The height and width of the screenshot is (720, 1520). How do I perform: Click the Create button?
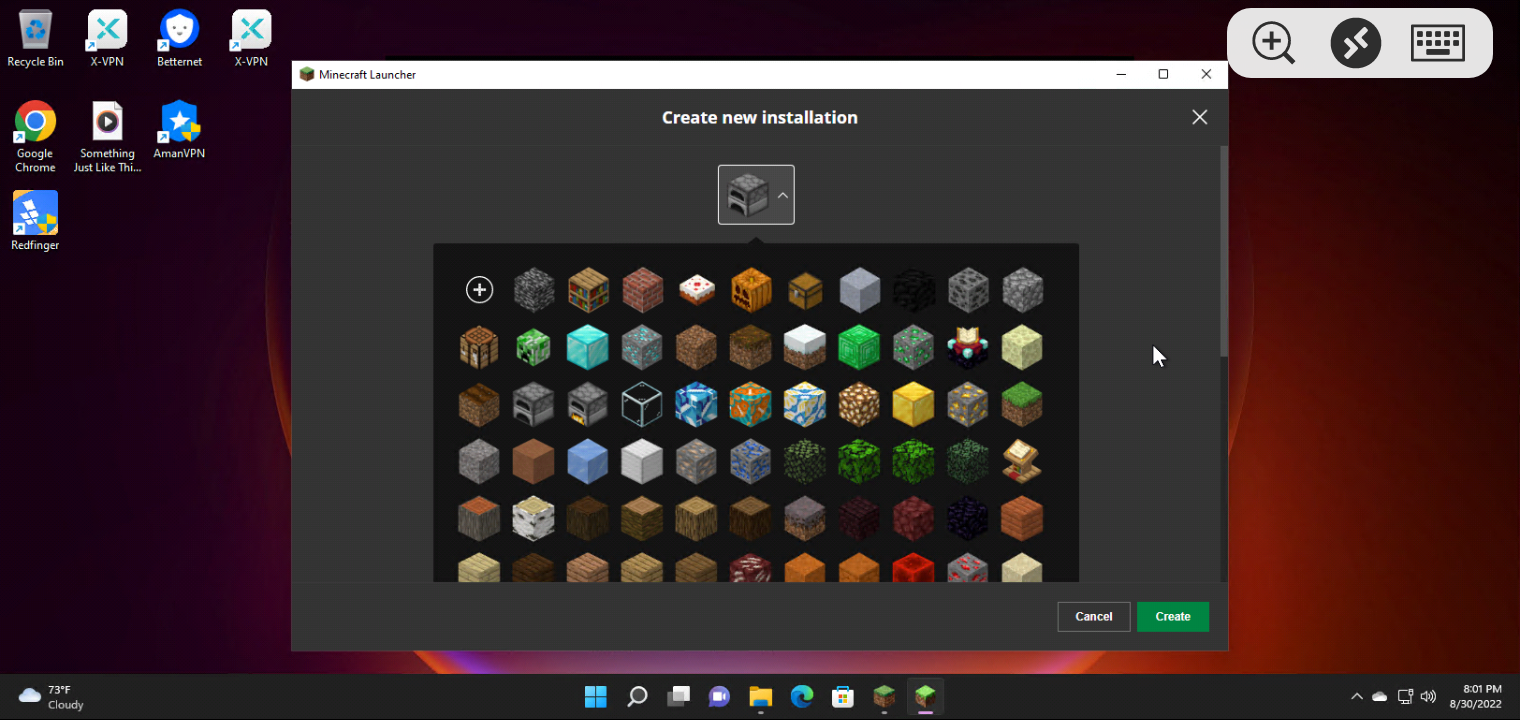[x=1172, y=616]
